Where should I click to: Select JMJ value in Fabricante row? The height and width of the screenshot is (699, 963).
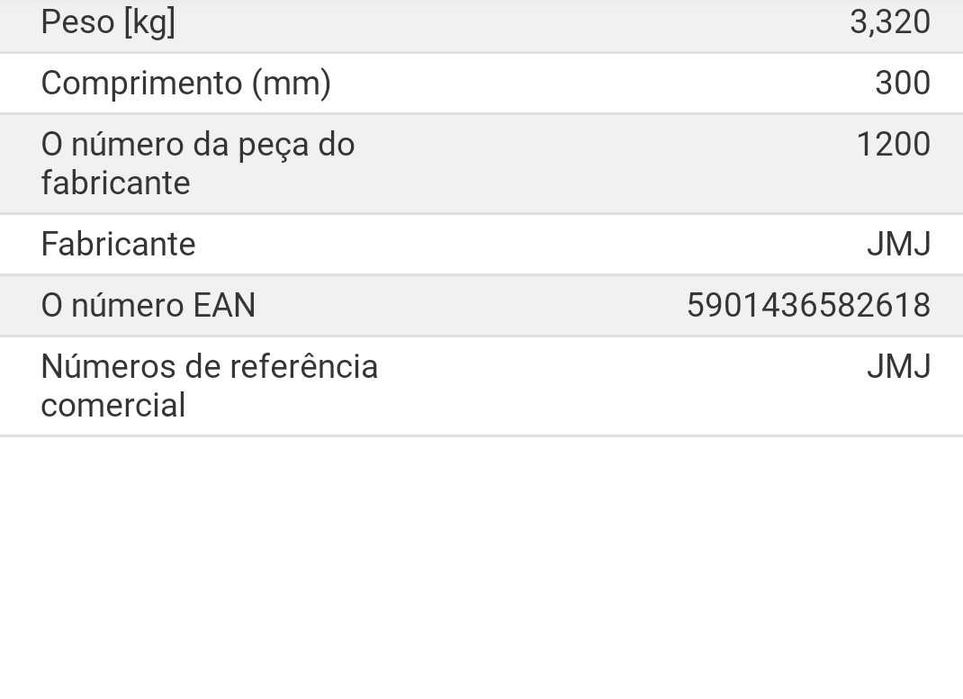point(898,244)
